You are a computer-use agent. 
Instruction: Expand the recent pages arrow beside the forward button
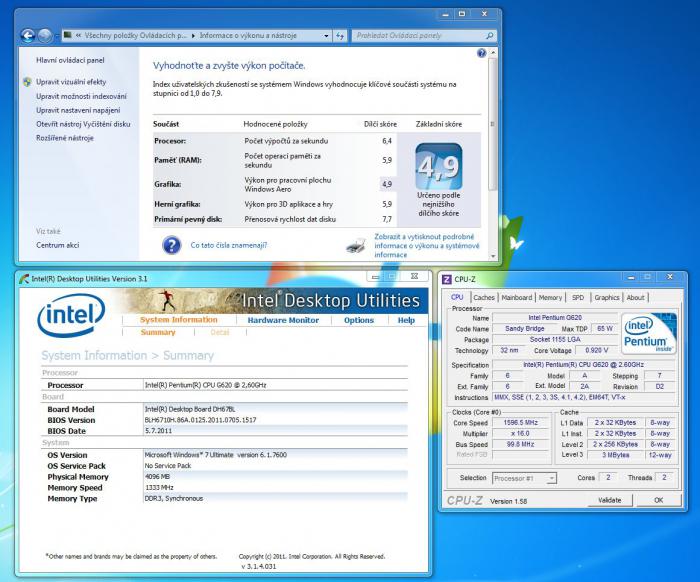click(57, 35)
